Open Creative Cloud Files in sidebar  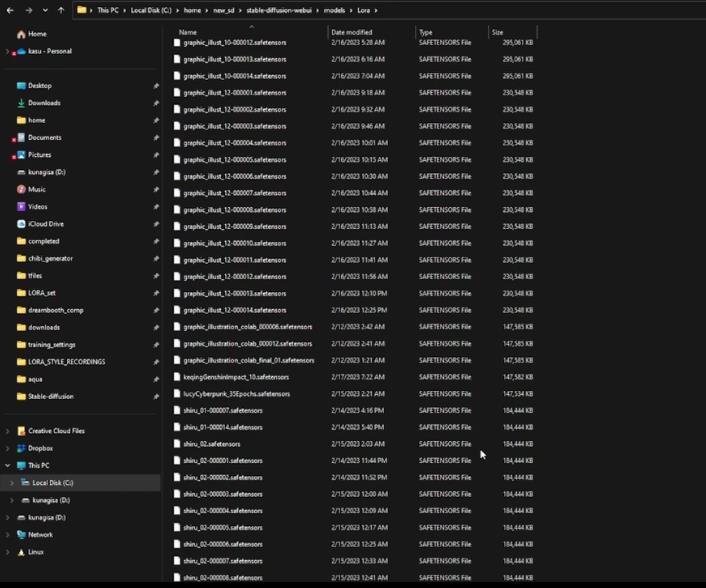pyautogui.click(x=56, y=431)
